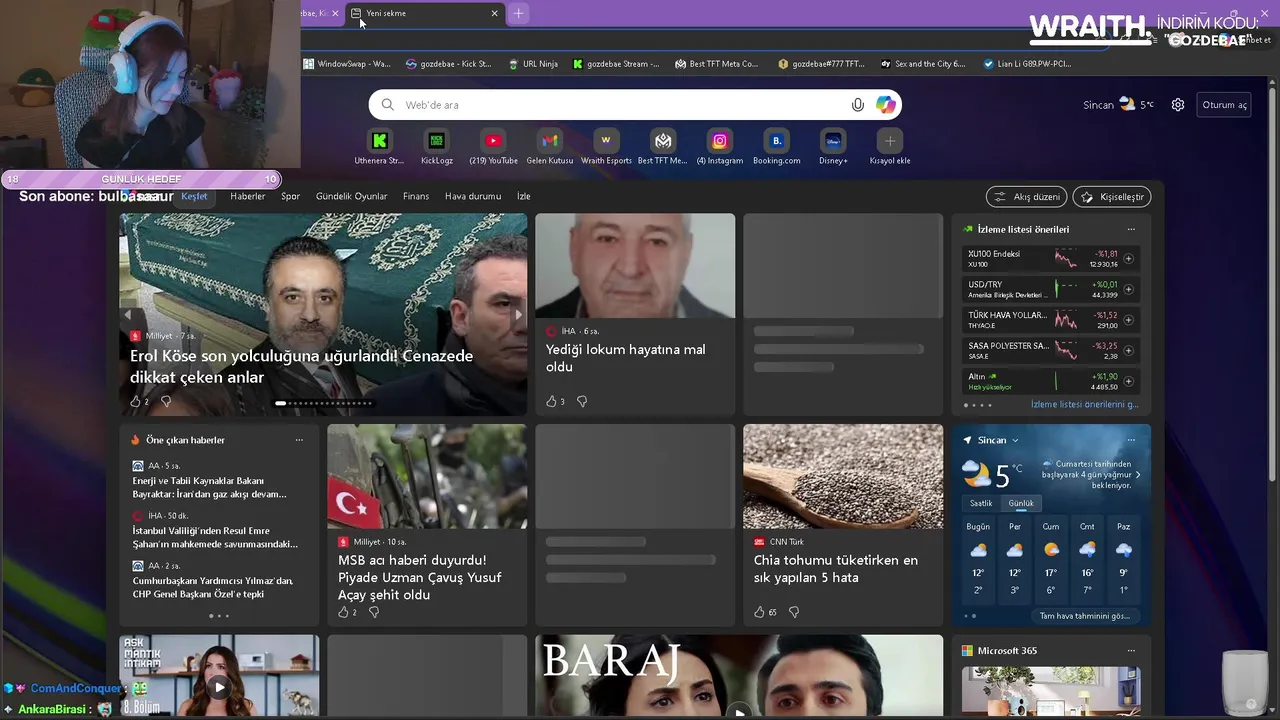The width and height of the screenshot is (1280, 720).
Task: Open the Gelen Kutusu Gmail shortcut
Action: point(550,147)
